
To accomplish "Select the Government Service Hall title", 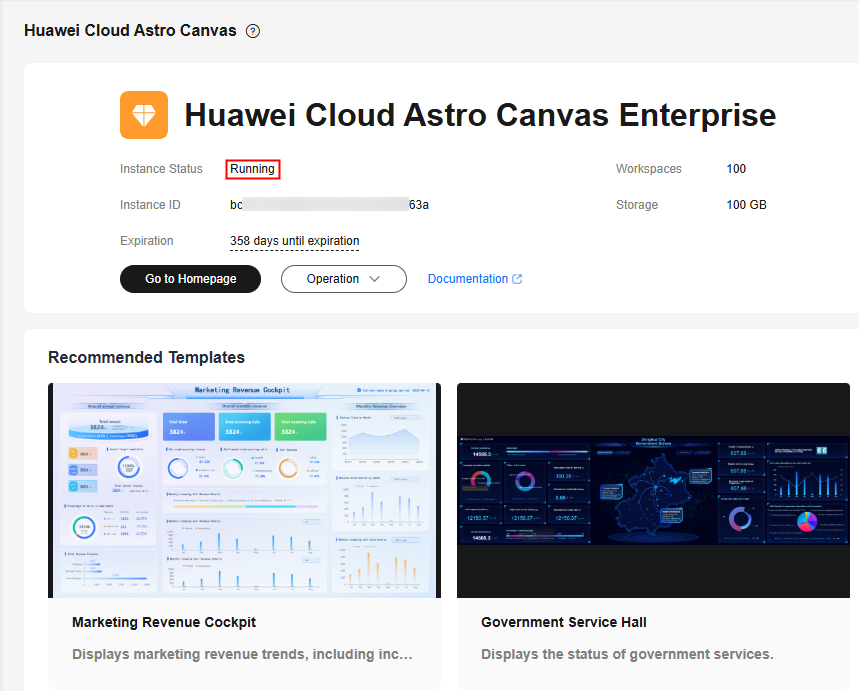I will pos(564,623).
